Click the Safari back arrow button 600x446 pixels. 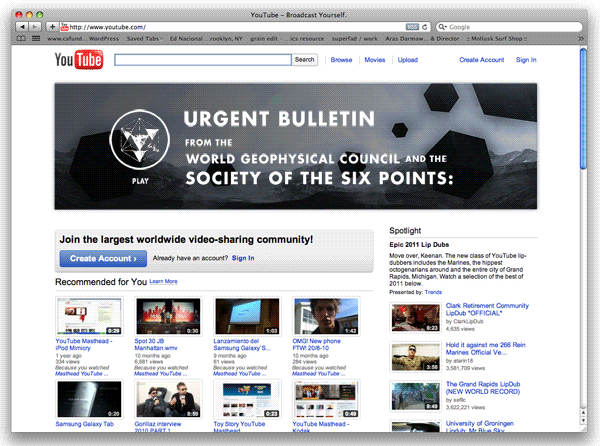coord(22,27)
